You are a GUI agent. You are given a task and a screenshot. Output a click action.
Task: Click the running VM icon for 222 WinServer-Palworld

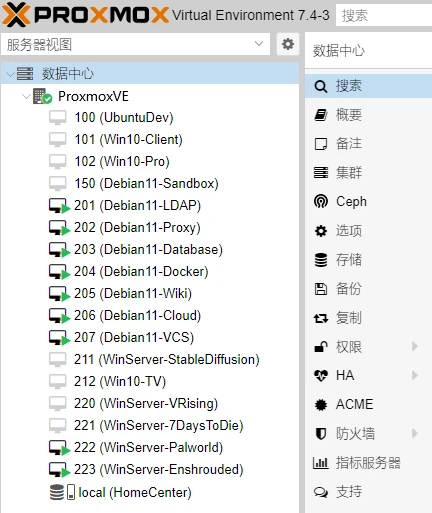point(59,448)
